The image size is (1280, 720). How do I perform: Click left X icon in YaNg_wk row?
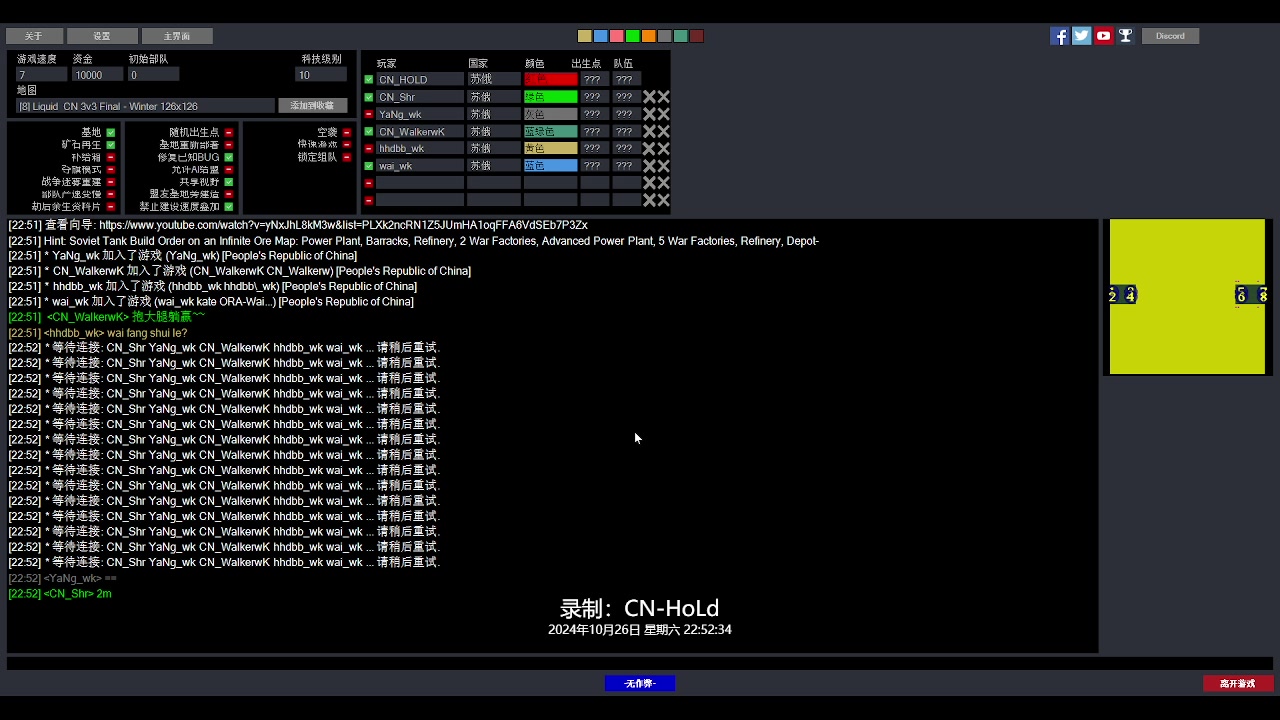click(x=649, y=114)
